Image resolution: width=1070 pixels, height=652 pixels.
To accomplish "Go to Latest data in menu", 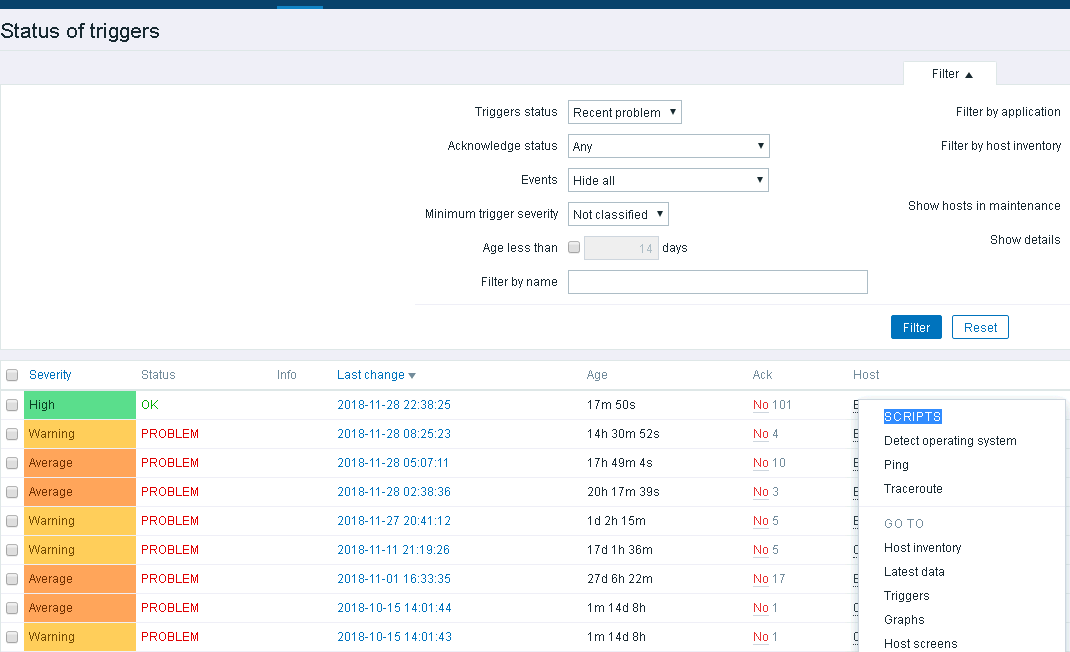I will point(914,571).
